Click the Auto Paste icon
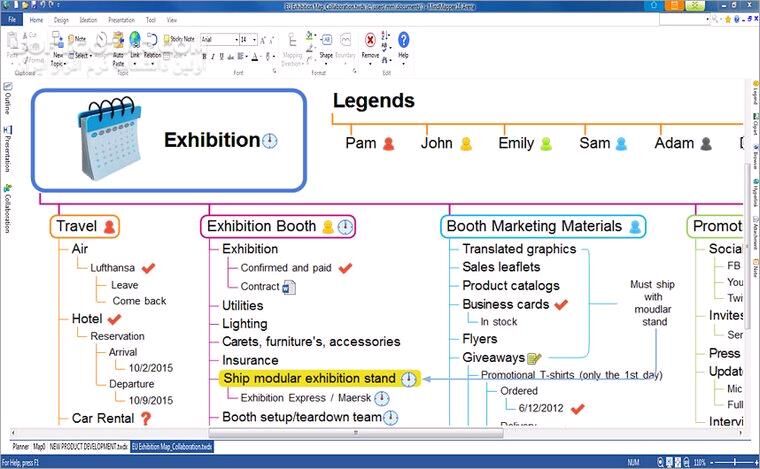 pos(119,43)
